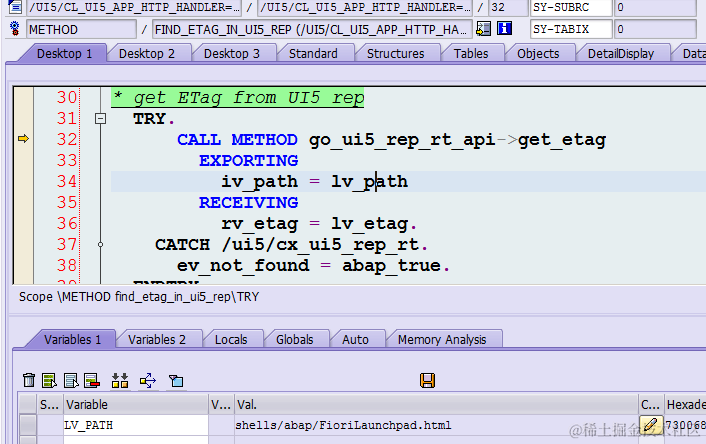Open the DetailDisplay tab
The height and width of the screenshot is (444, 706).
pyautogui.click(x=621, y=54)
